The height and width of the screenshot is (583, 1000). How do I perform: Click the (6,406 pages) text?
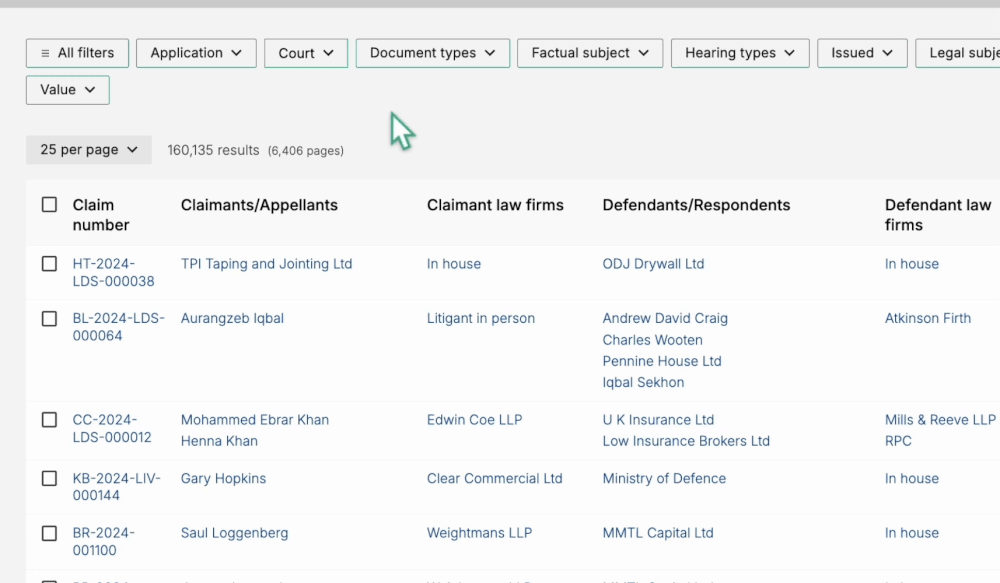[305, 151]
